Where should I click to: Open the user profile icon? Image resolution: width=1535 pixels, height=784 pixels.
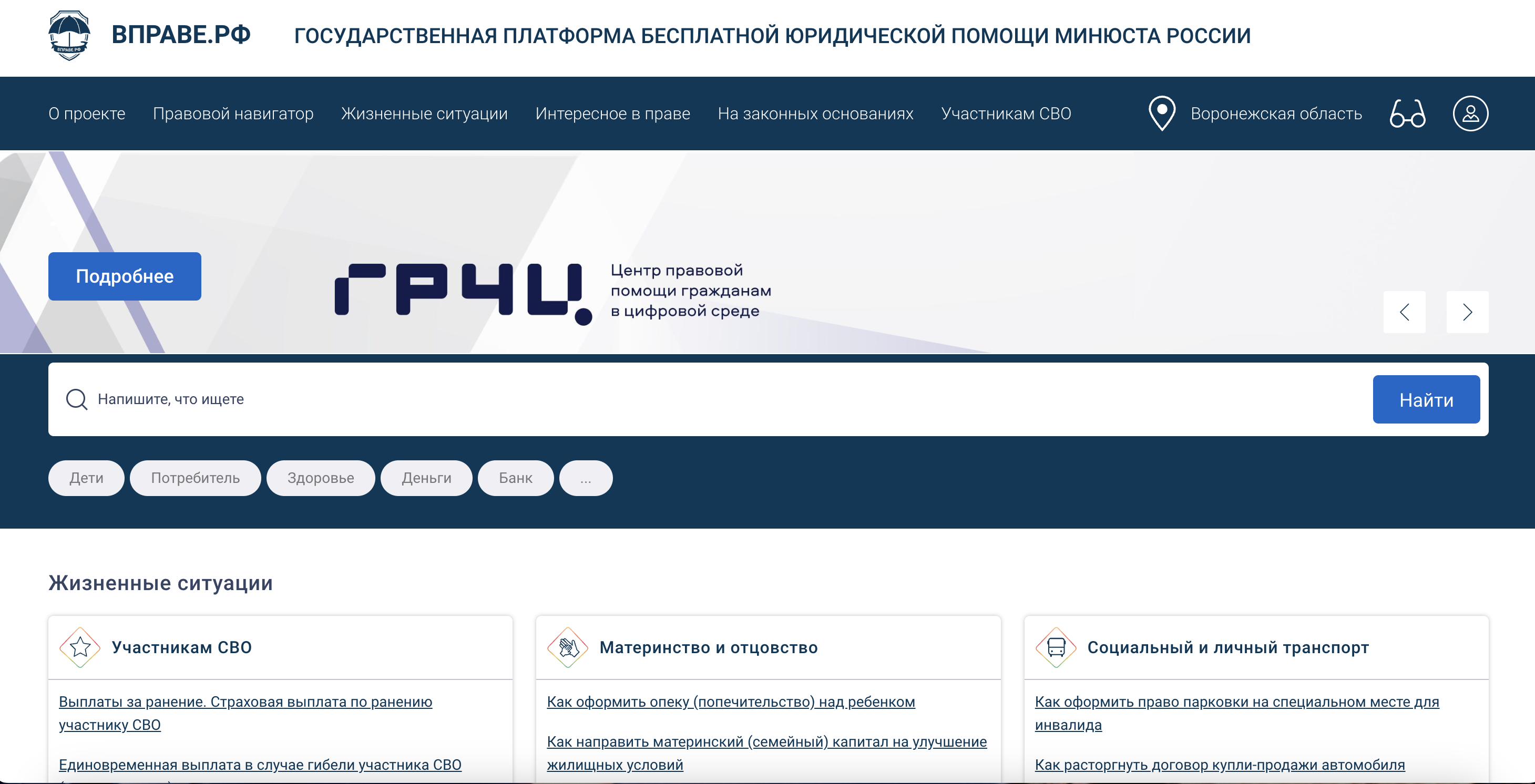click(1470, 113)
